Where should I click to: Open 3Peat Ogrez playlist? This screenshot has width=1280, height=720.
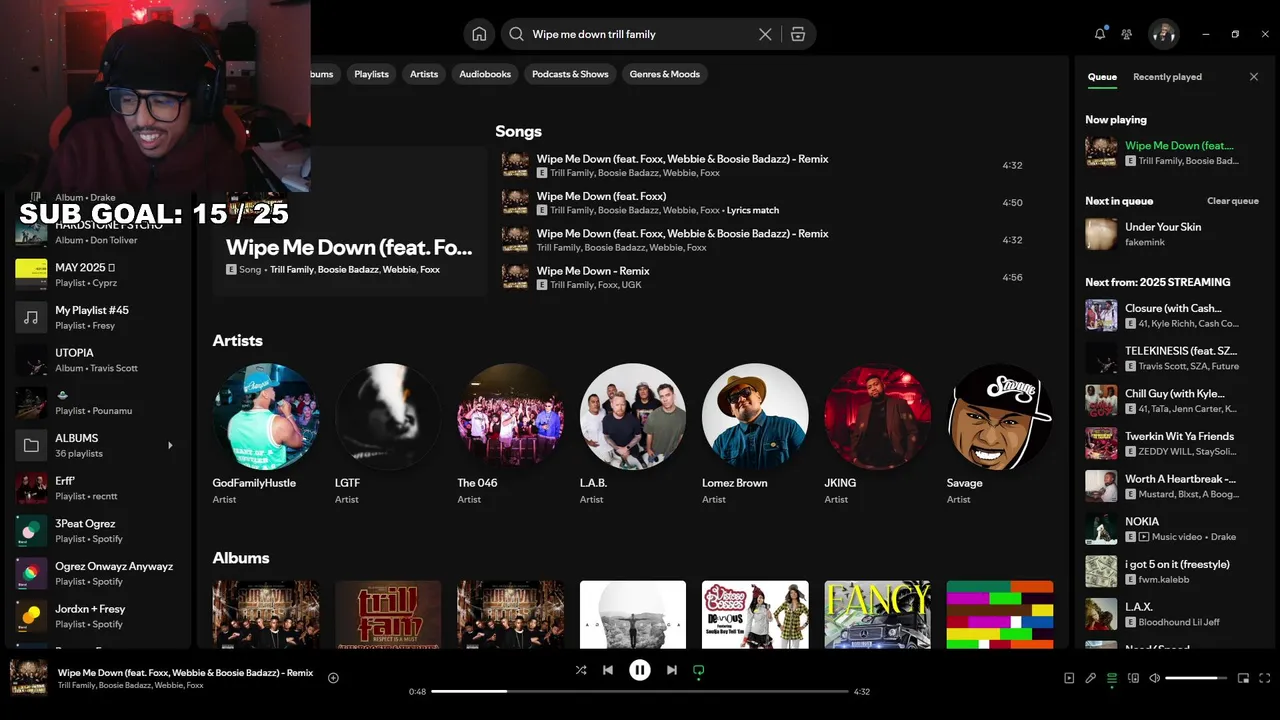pyautogui.click(x=98, y=531)
